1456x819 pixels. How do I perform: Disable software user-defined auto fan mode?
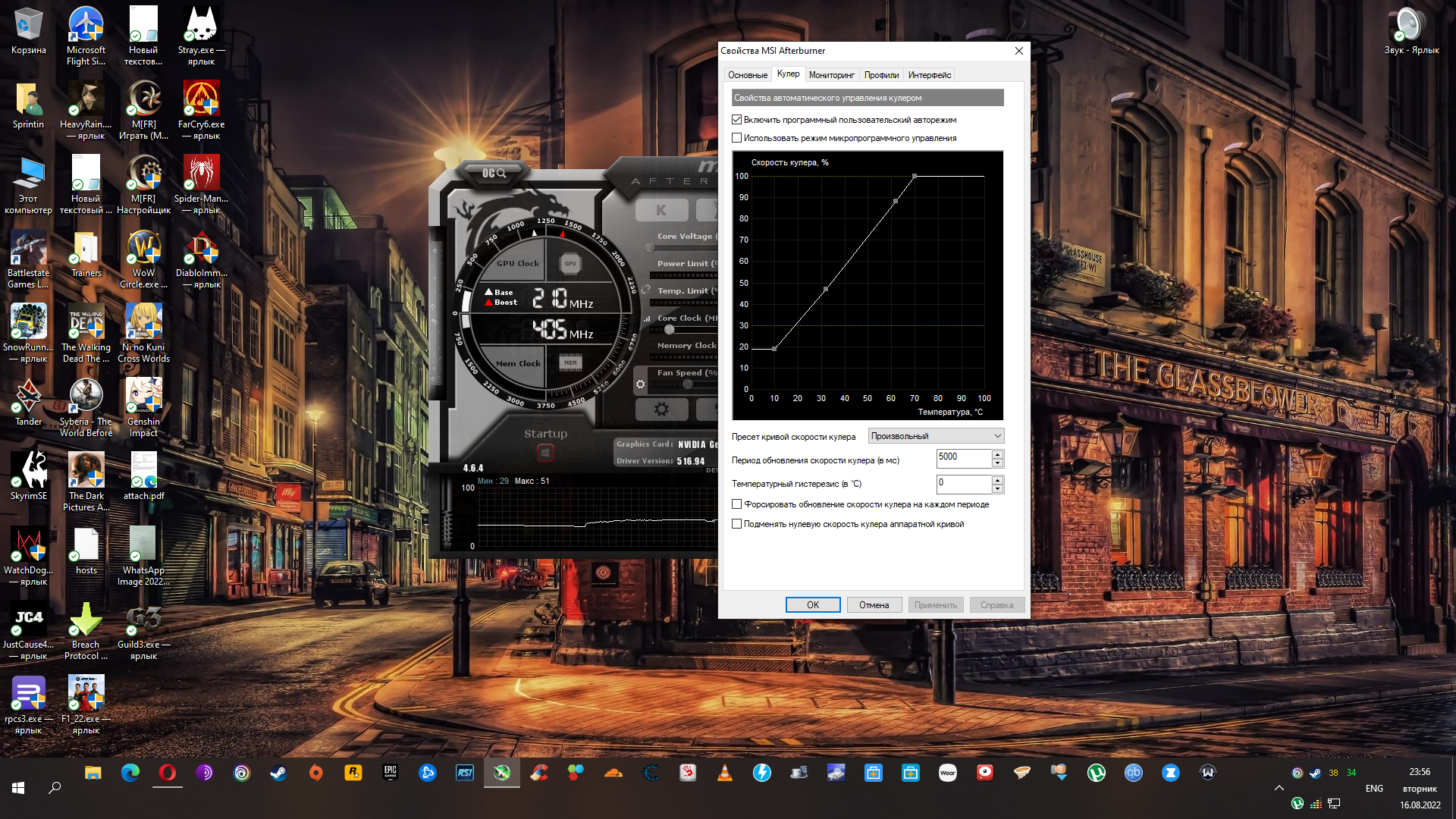(x=736, y=120)
